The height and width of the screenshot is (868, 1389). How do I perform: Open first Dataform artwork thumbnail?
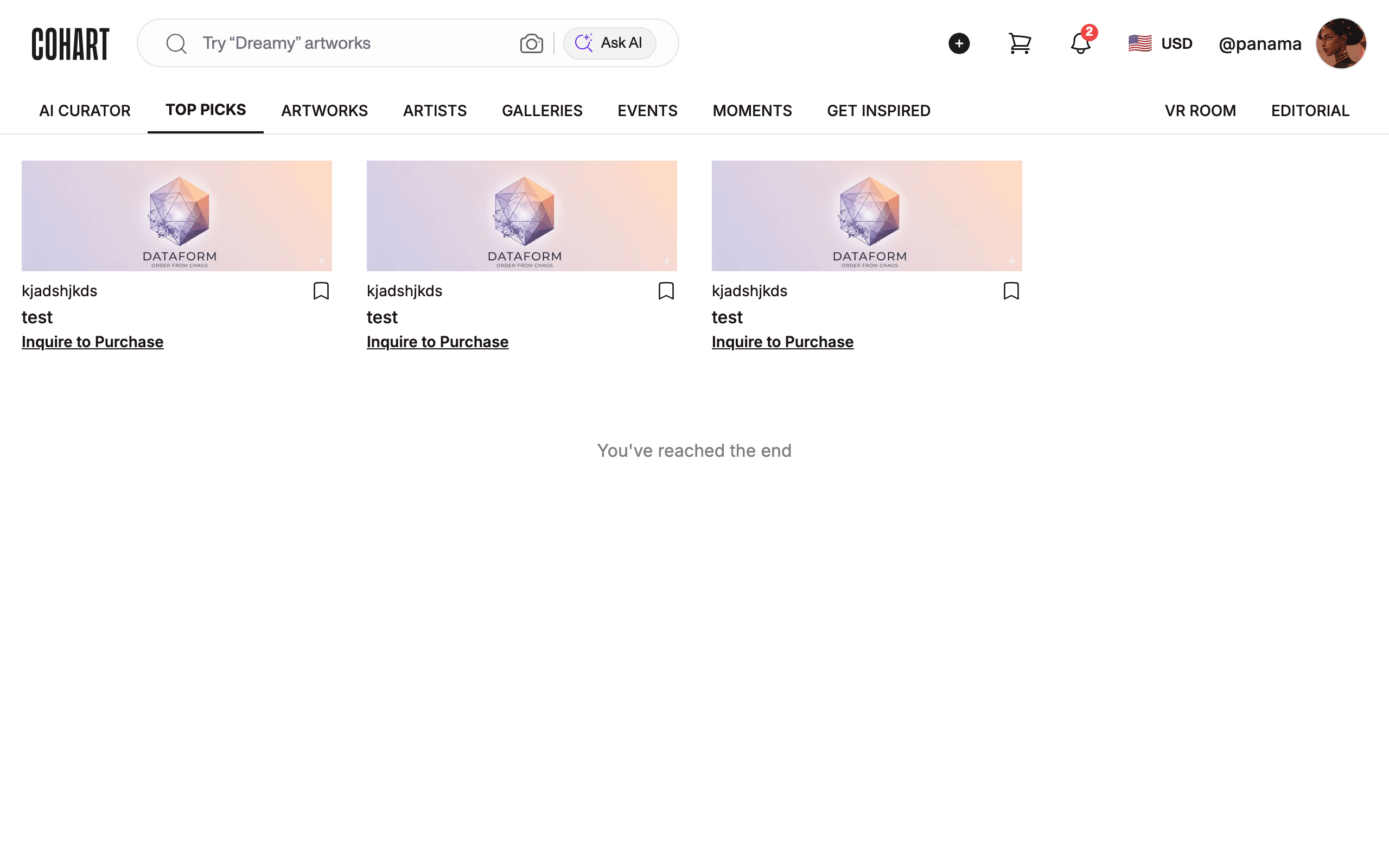177,216
